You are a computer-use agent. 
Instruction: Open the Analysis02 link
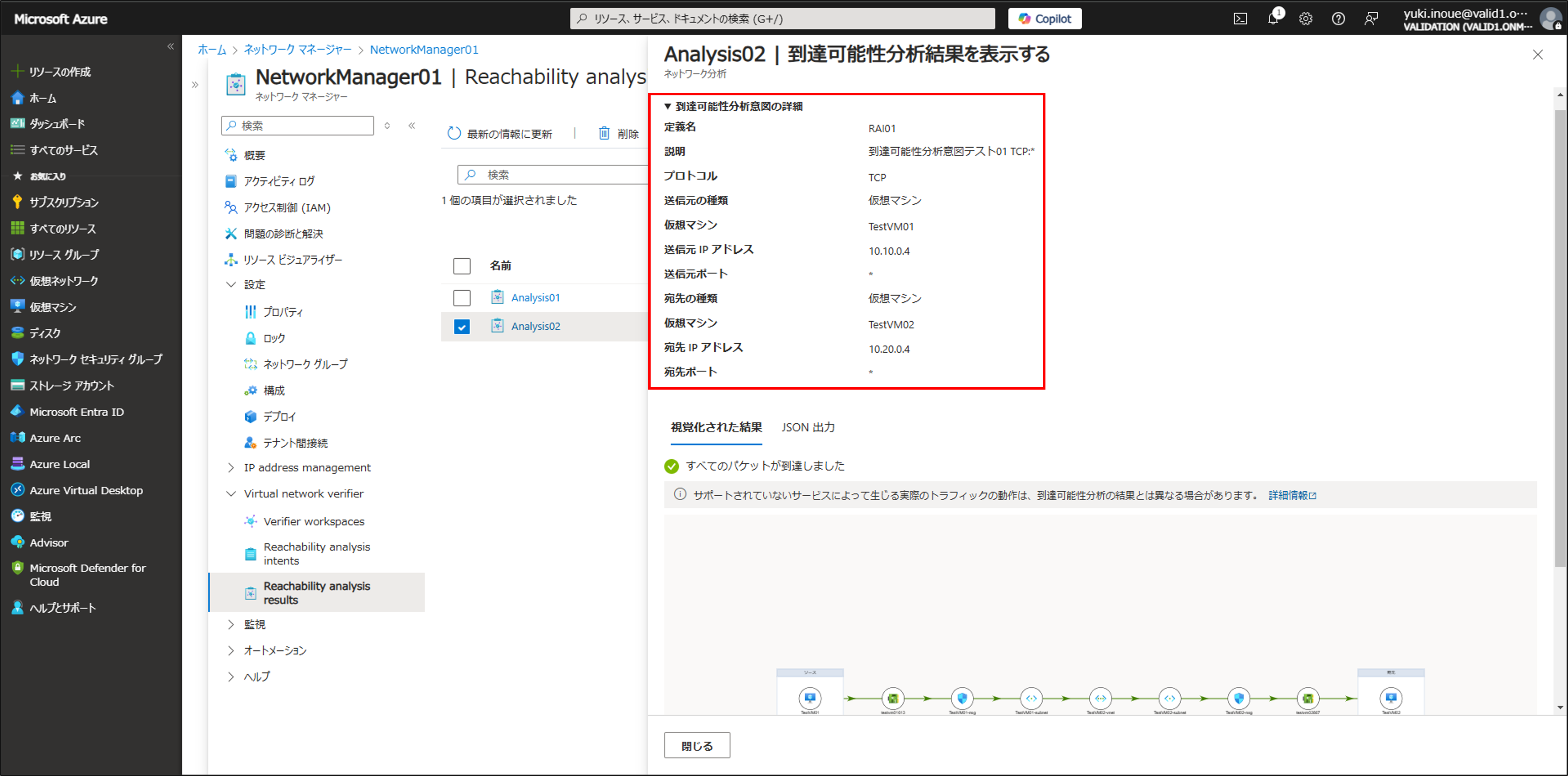[535, 326]
